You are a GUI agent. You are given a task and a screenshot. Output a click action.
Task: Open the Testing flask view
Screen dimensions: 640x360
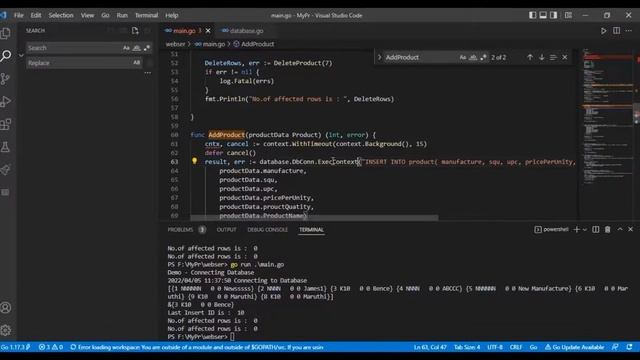(6, 147)
